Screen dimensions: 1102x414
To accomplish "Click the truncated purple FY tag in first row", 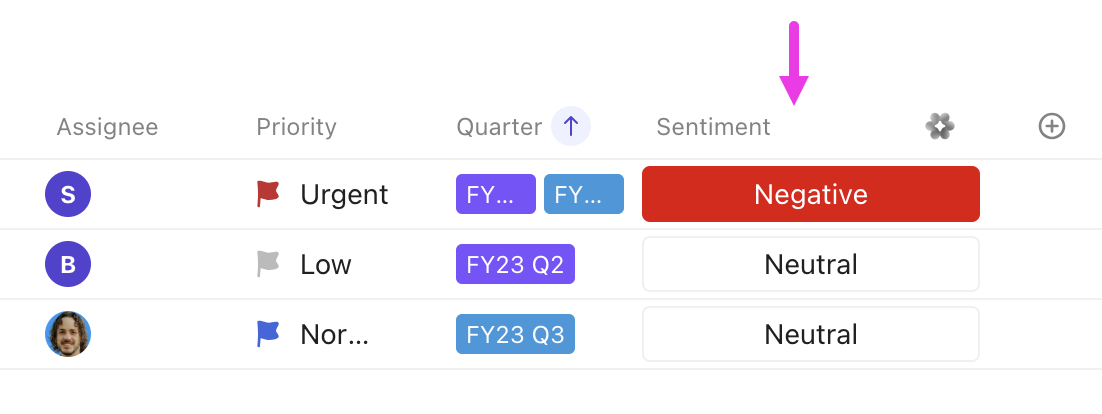I will coord(495,194).
